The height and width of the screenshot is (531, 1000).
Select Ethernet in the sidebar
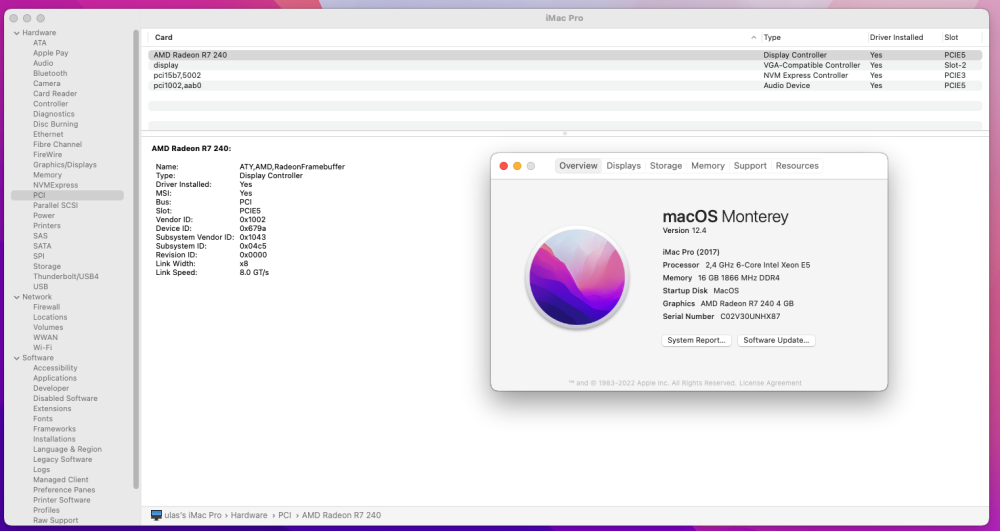click(x=48, y=135)
